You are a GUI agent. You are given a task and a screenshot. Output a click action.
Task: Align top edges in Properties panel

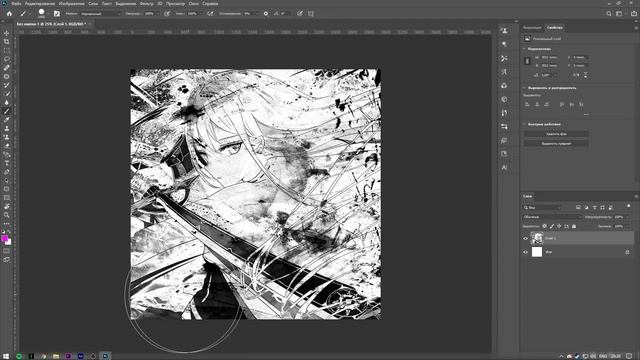(x=562, y=104)
